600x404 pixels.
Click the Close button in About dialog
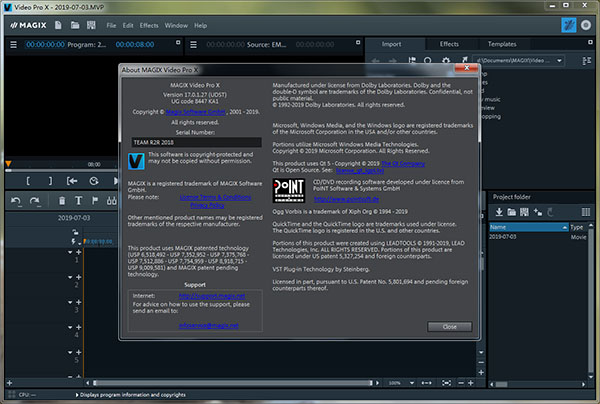tap(450, 327)
